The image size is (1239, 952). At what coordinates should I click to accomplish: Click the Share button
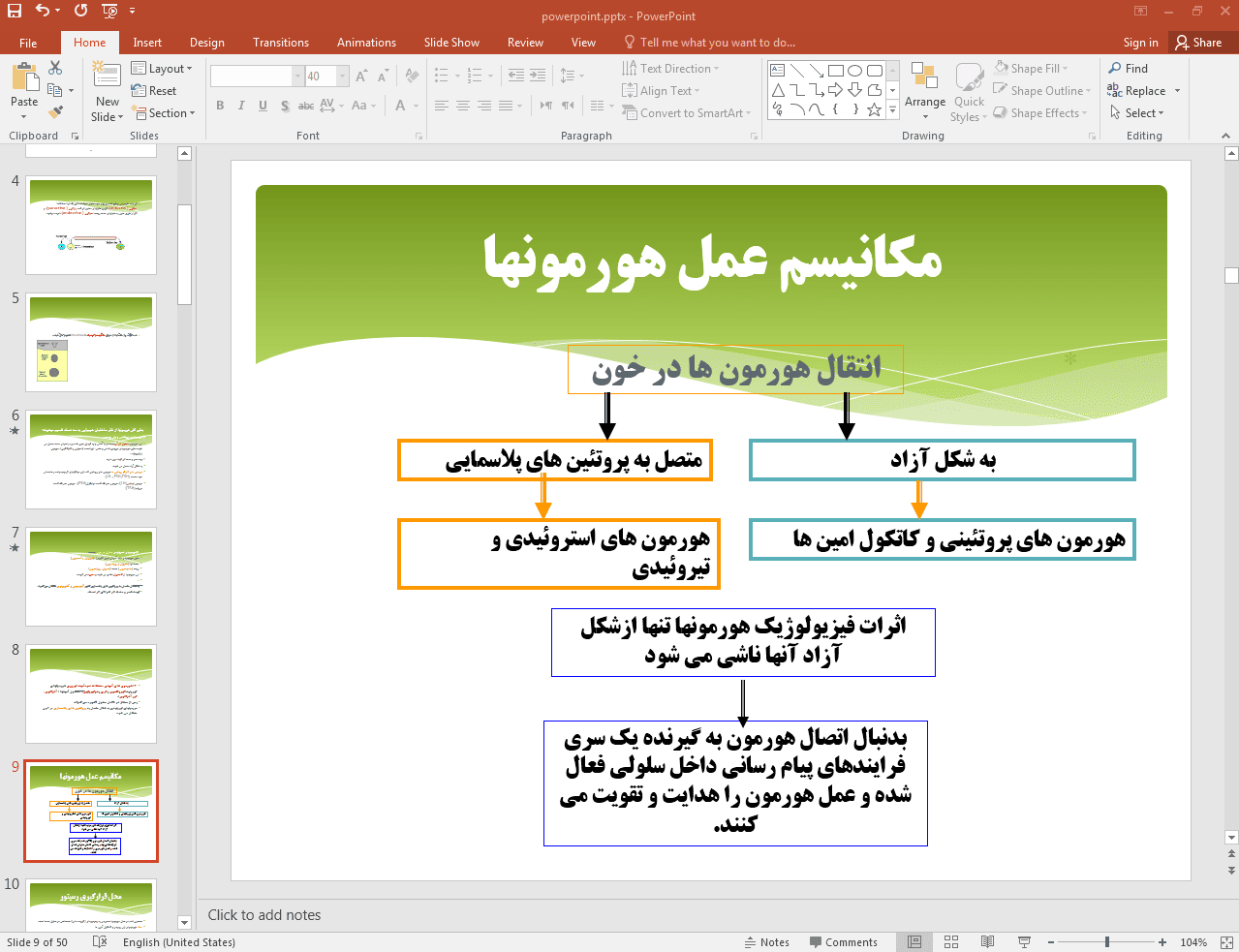point(1198,43)
